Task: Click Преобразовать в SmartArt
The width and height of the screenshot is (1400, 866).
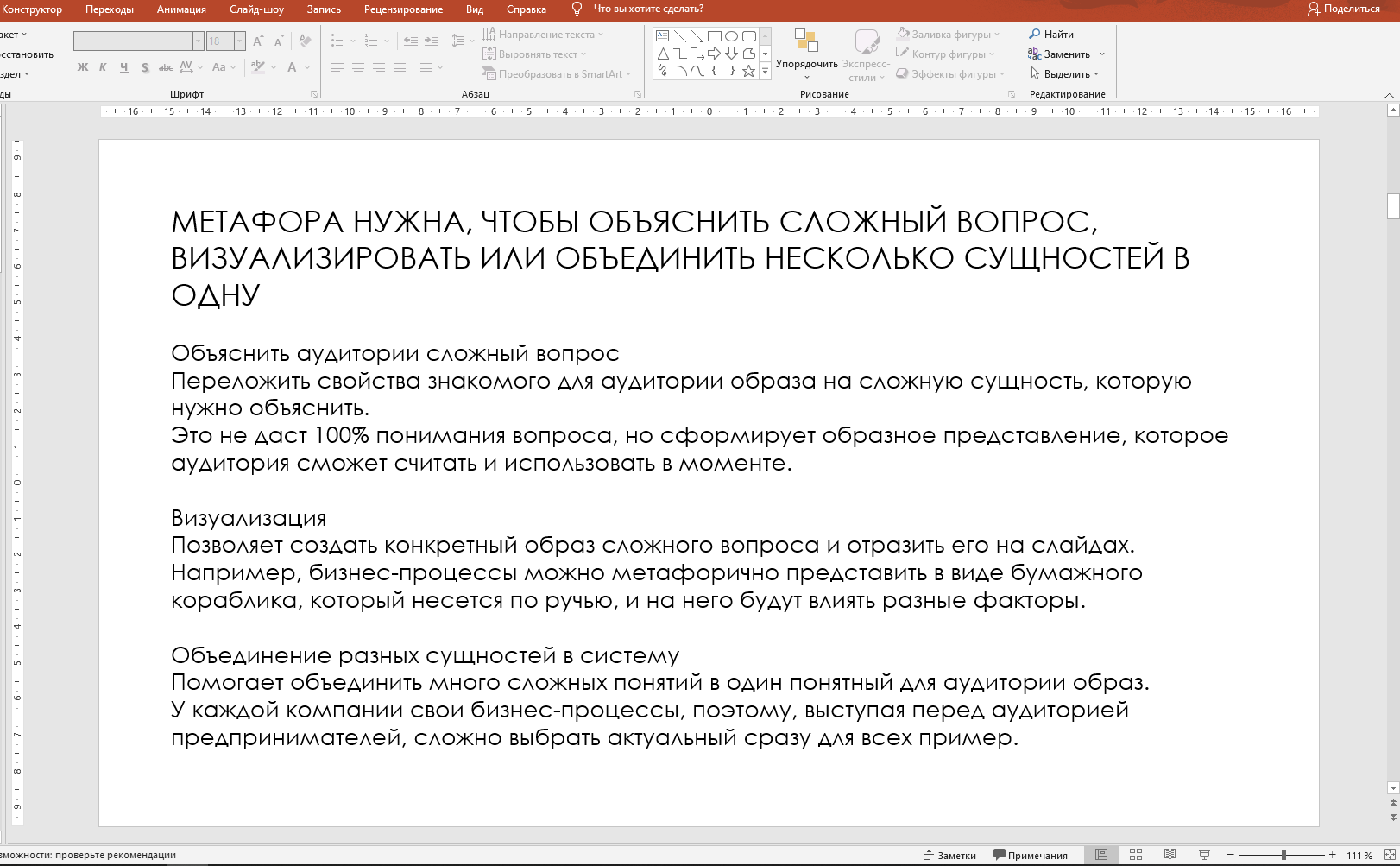Action: tap(557, 74)
